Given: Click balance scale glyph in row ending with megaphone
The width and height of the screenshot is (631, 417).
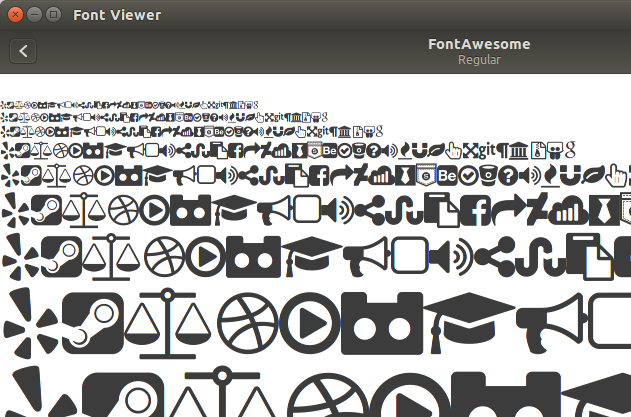Looking at the screenshot, I should [167, 323].
